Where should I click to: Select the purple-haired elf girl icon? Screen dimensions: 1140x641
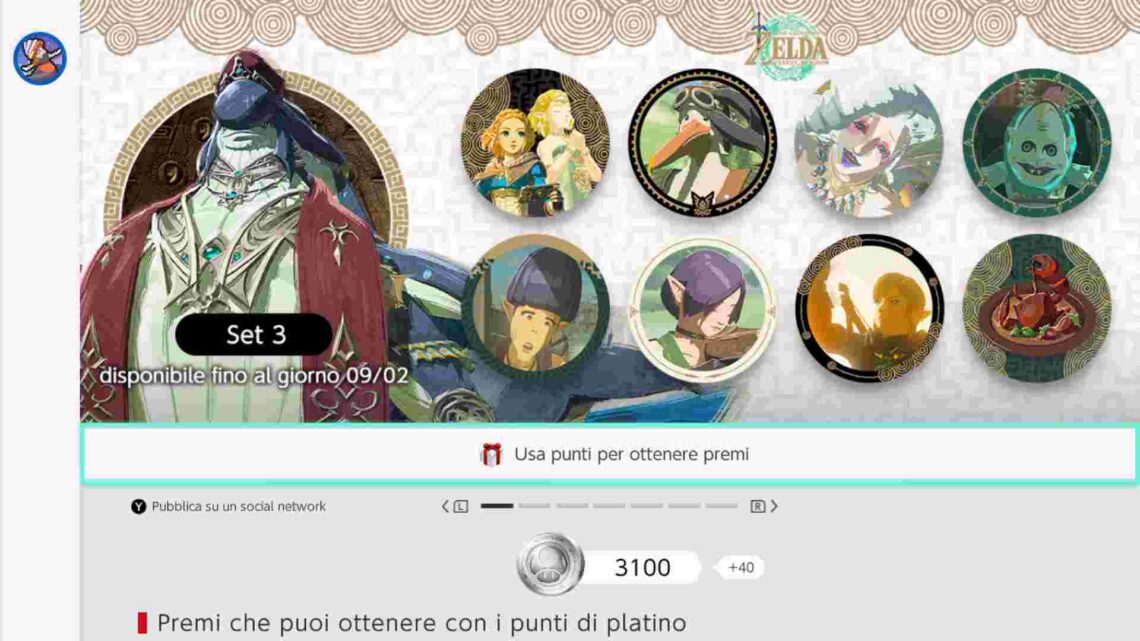(x=702, y=310)
